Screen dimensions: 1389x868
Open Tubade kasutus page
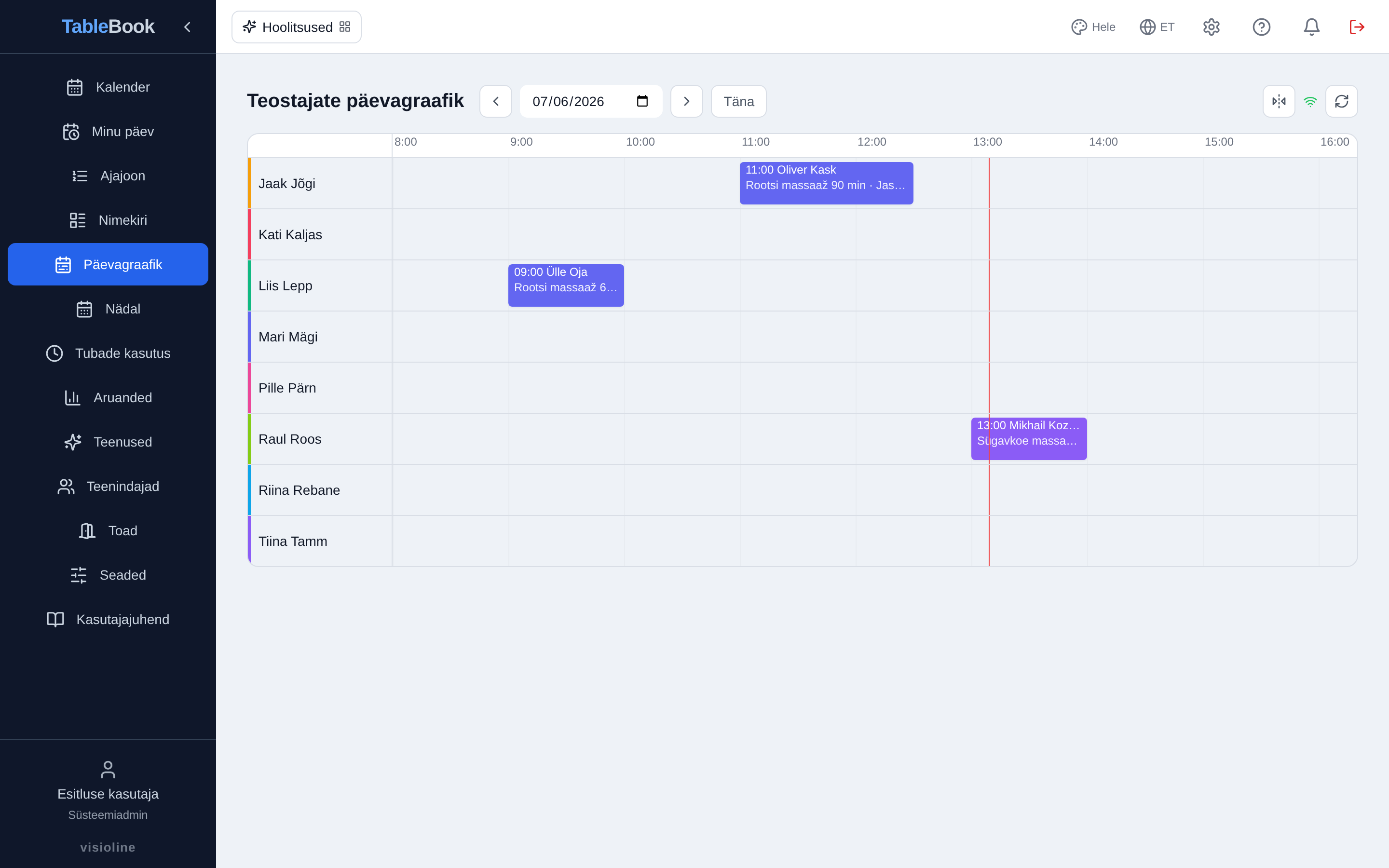[108, 353]
